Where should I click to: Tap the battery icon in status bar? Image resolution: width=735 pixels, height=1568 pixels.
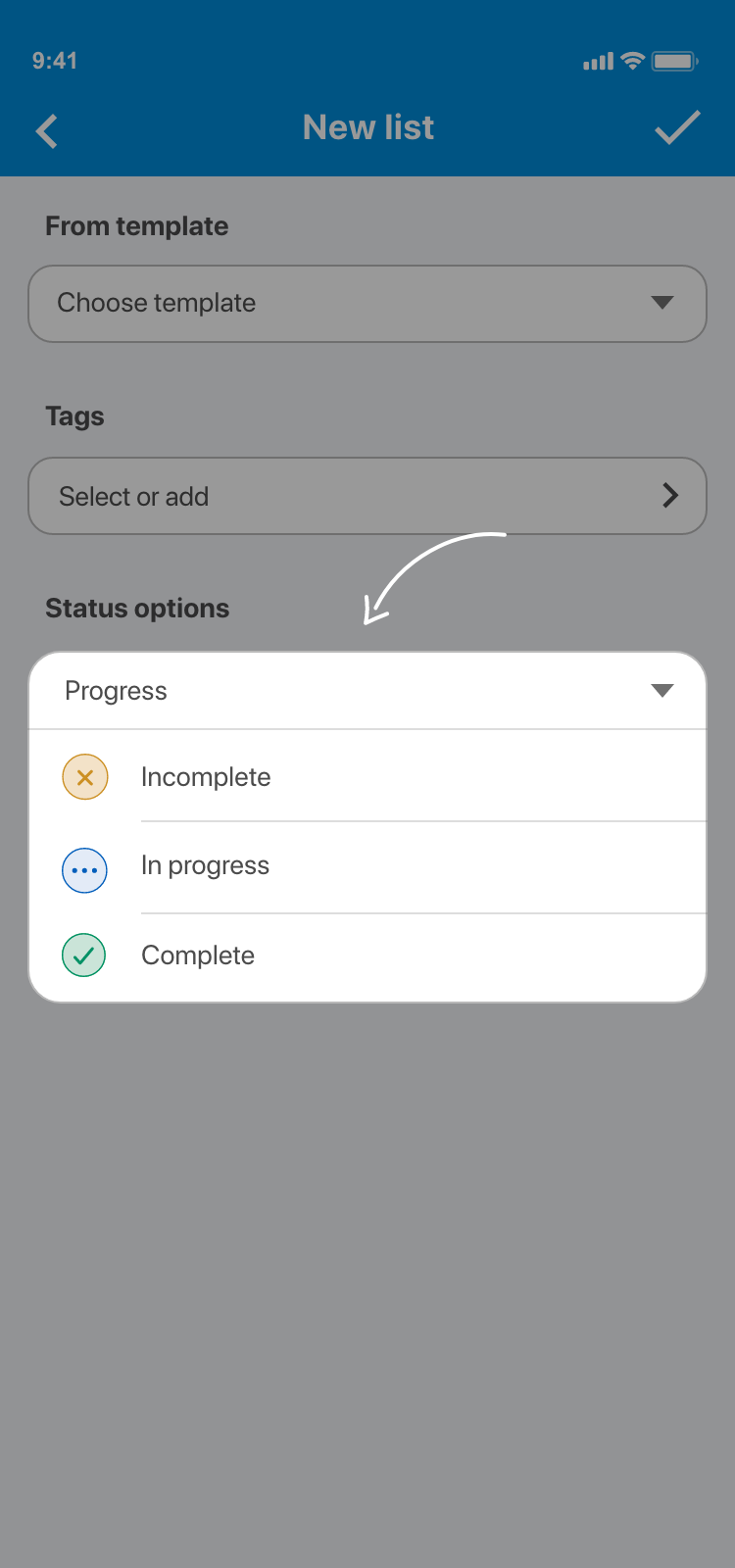pos(674,62)
